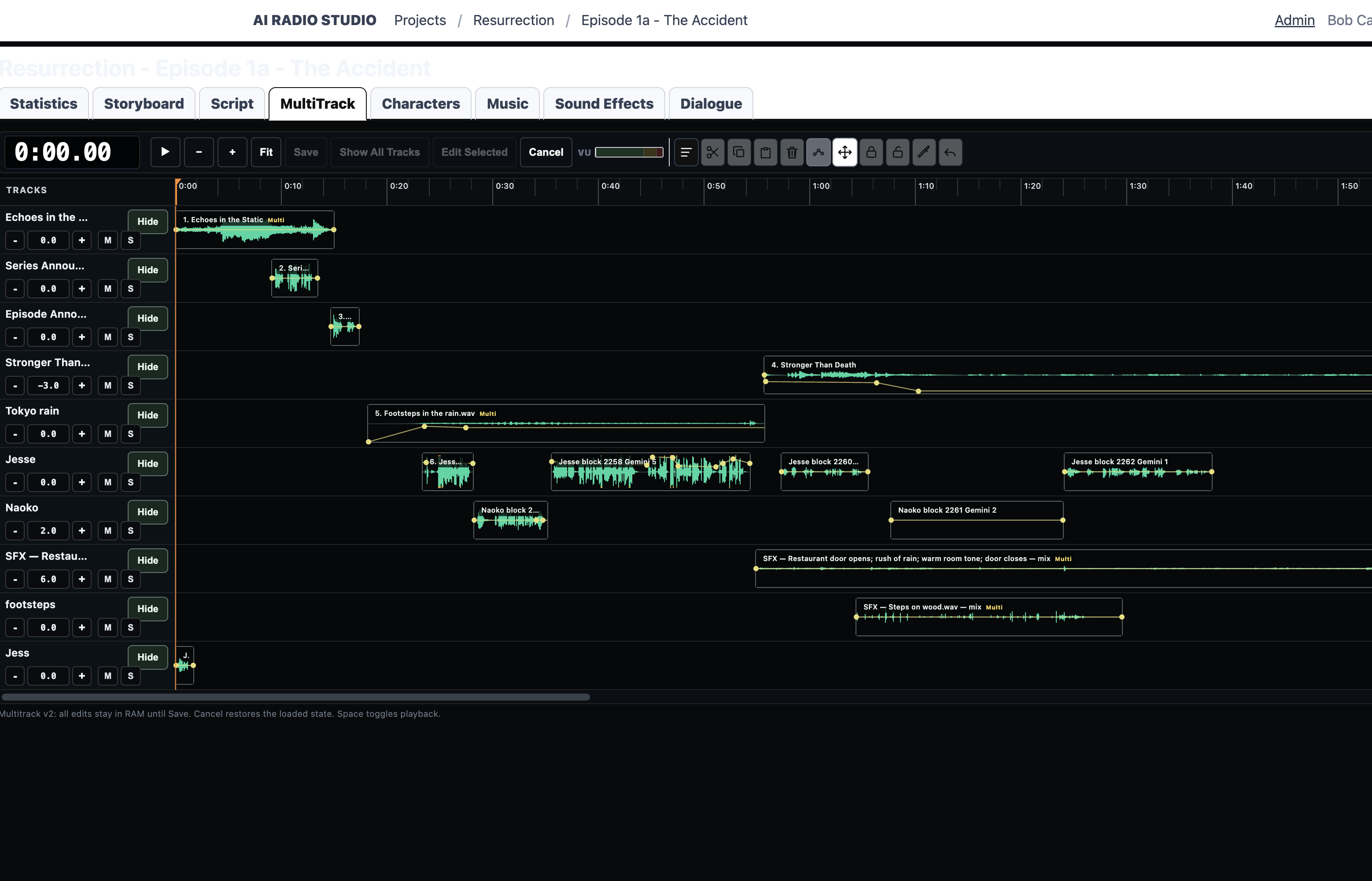Decrease gain on Naoko track
The image size is (1372, 881).
pos(15,531)
